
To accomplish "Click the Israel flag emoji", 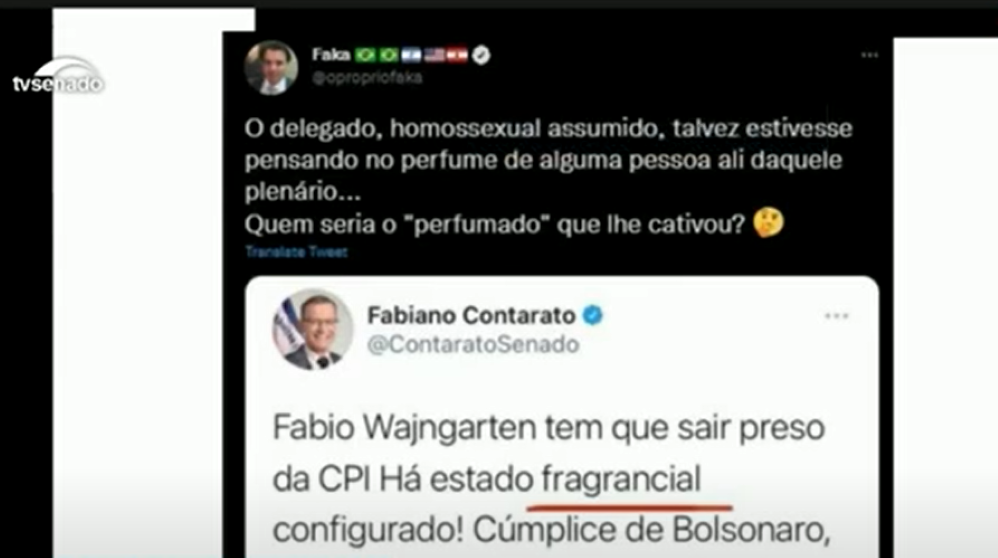I will pyautogui.click(x=411, y=55).
